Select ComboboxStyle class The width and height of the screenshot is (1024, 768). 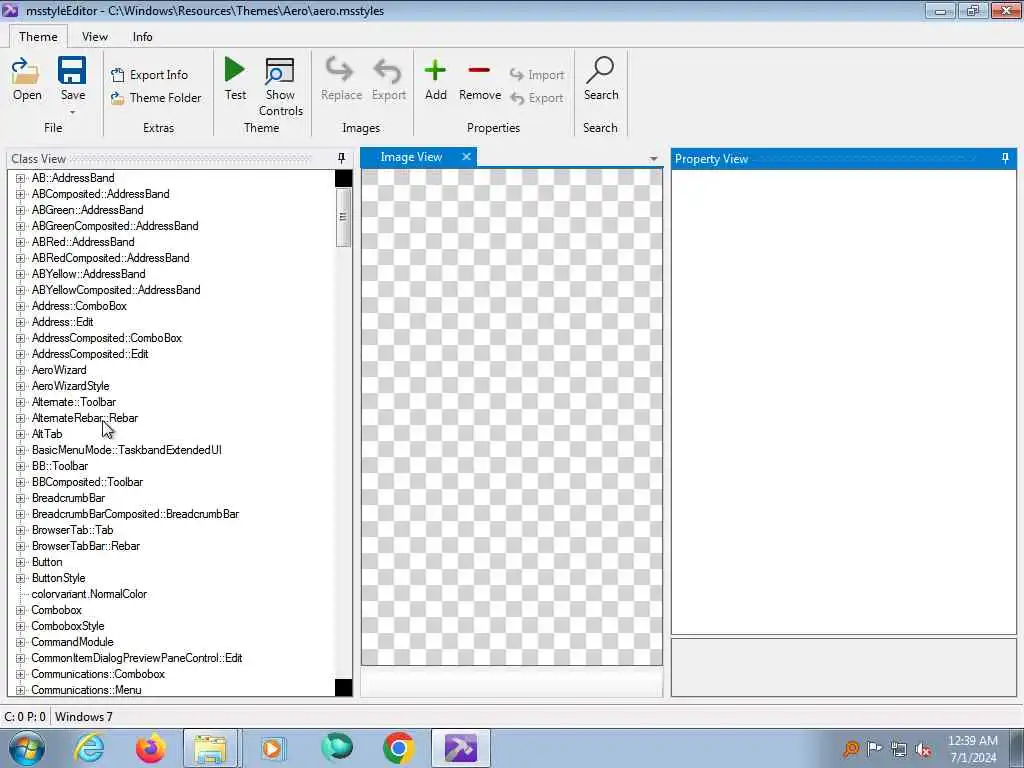point(67,626)
